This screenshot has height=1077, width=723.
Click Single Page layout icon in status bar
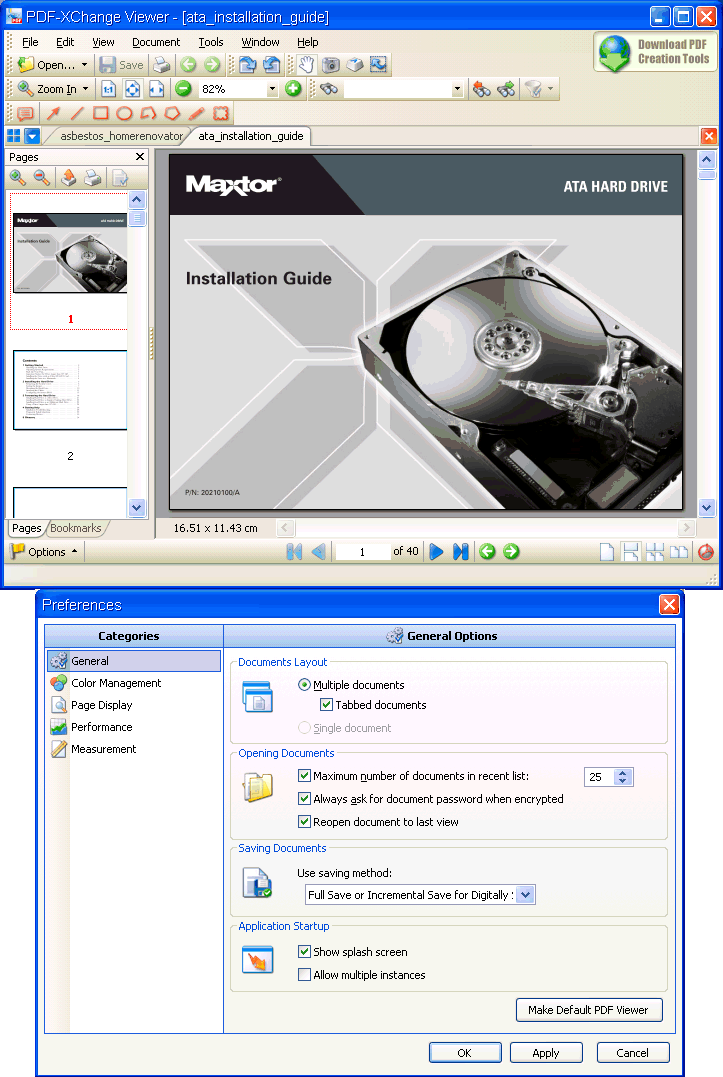[x=607, y=552]
